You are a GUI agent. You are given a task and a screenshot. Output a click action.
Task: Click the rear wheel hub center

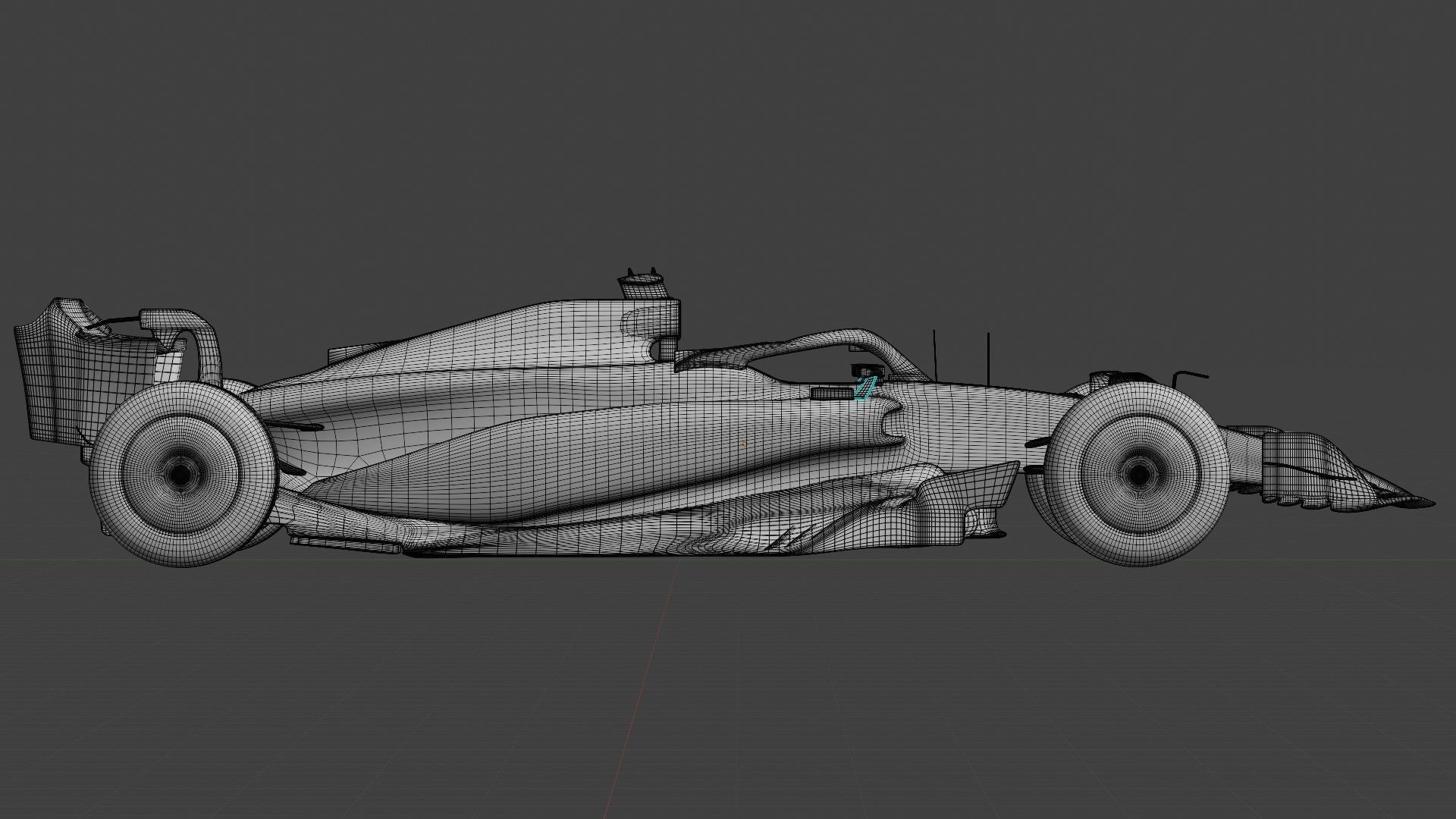tap(180, 474)
